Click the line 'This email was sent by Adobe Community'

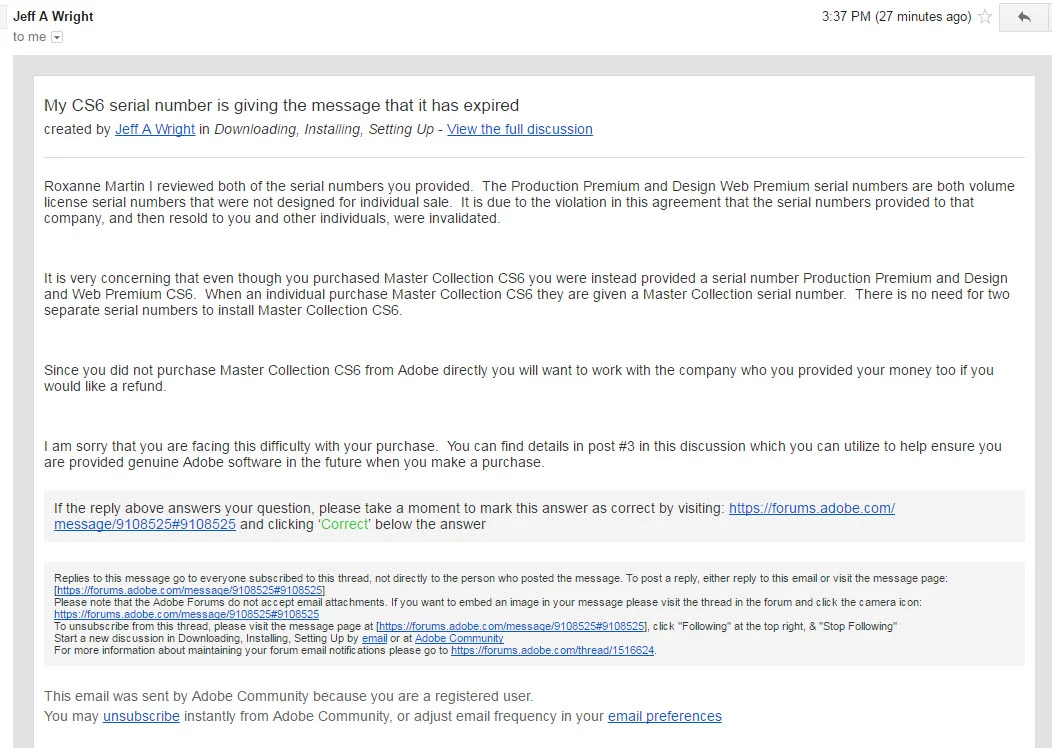288,696
